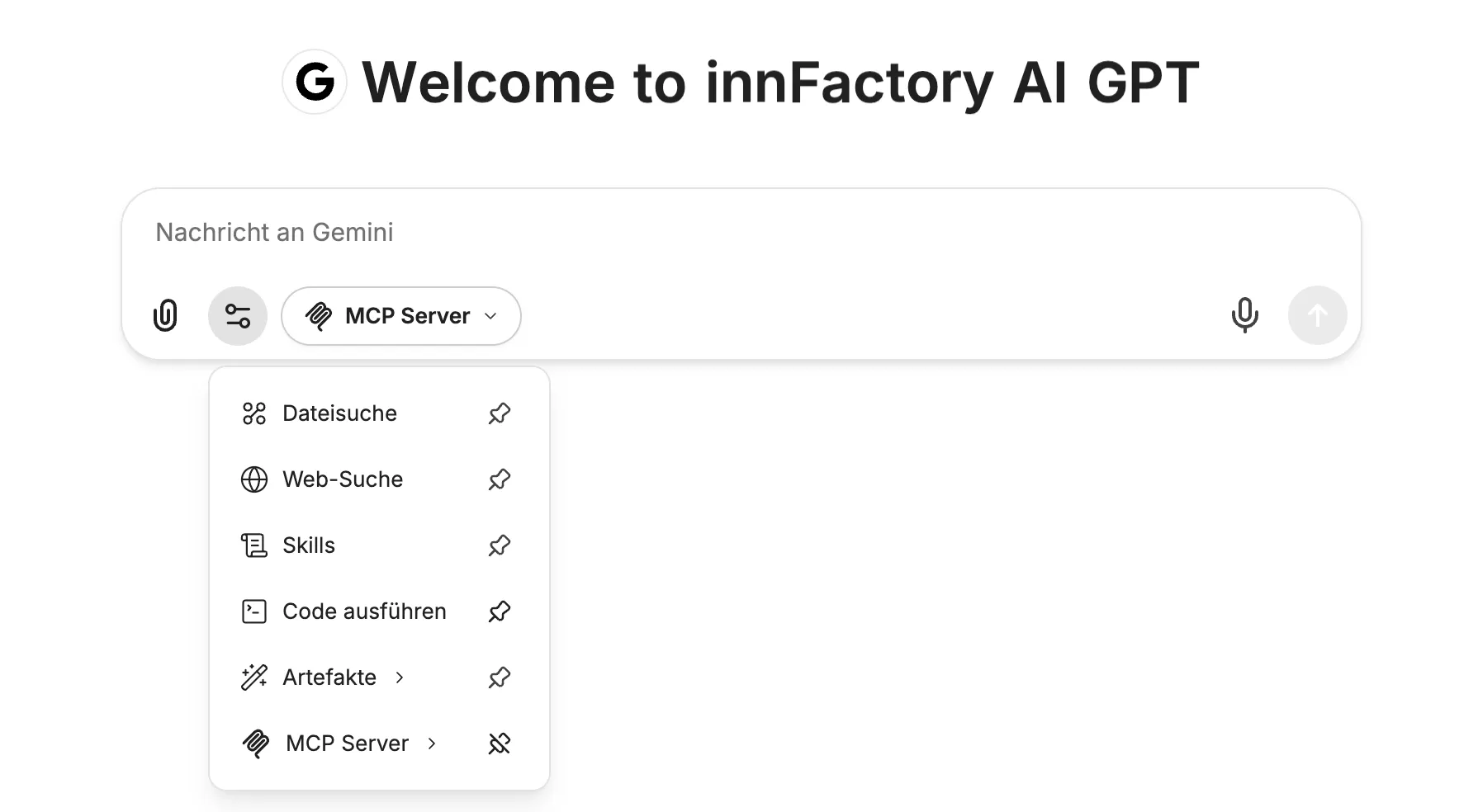Viewport: 1478px width, 812px height.
Task: Toggle the tools settings sliders button
Action: (x=238, y=316)
